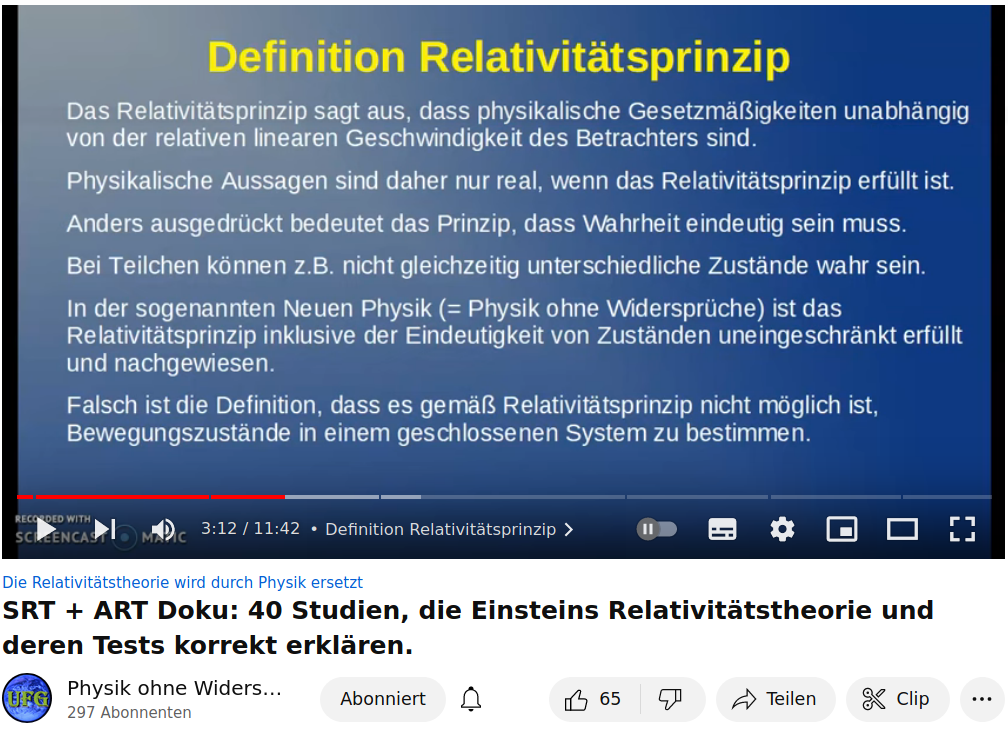Open the three-dot more actions menu
The height and width of the screenshot is (741, 1008).
(x=977, y=699)
